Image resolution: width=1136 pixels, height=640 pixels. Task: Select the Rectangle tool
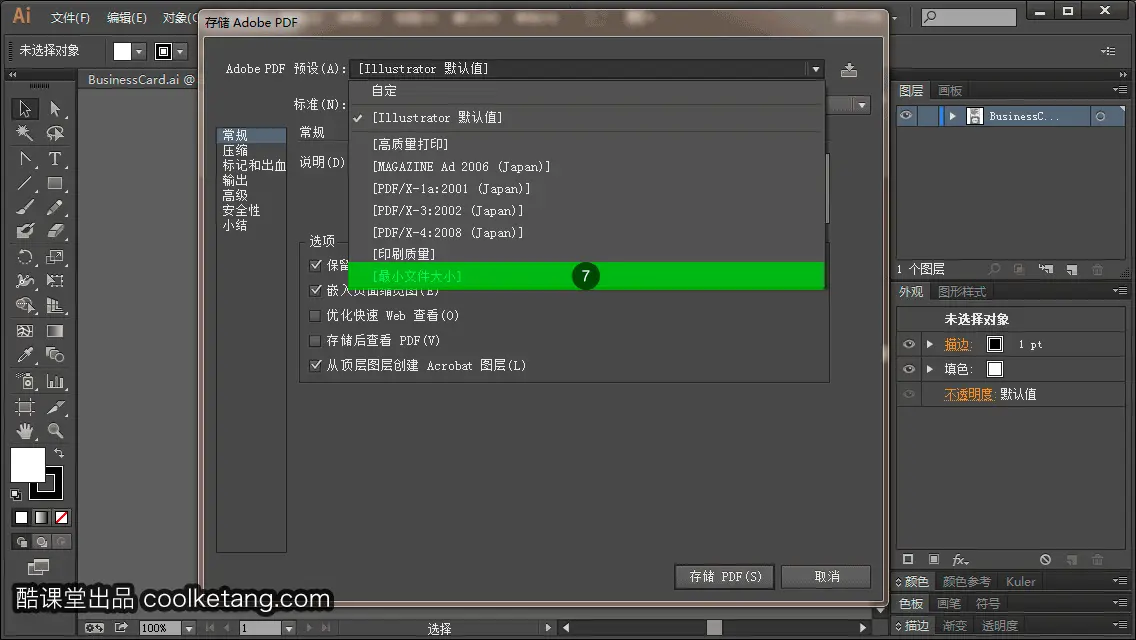[55, 183]
